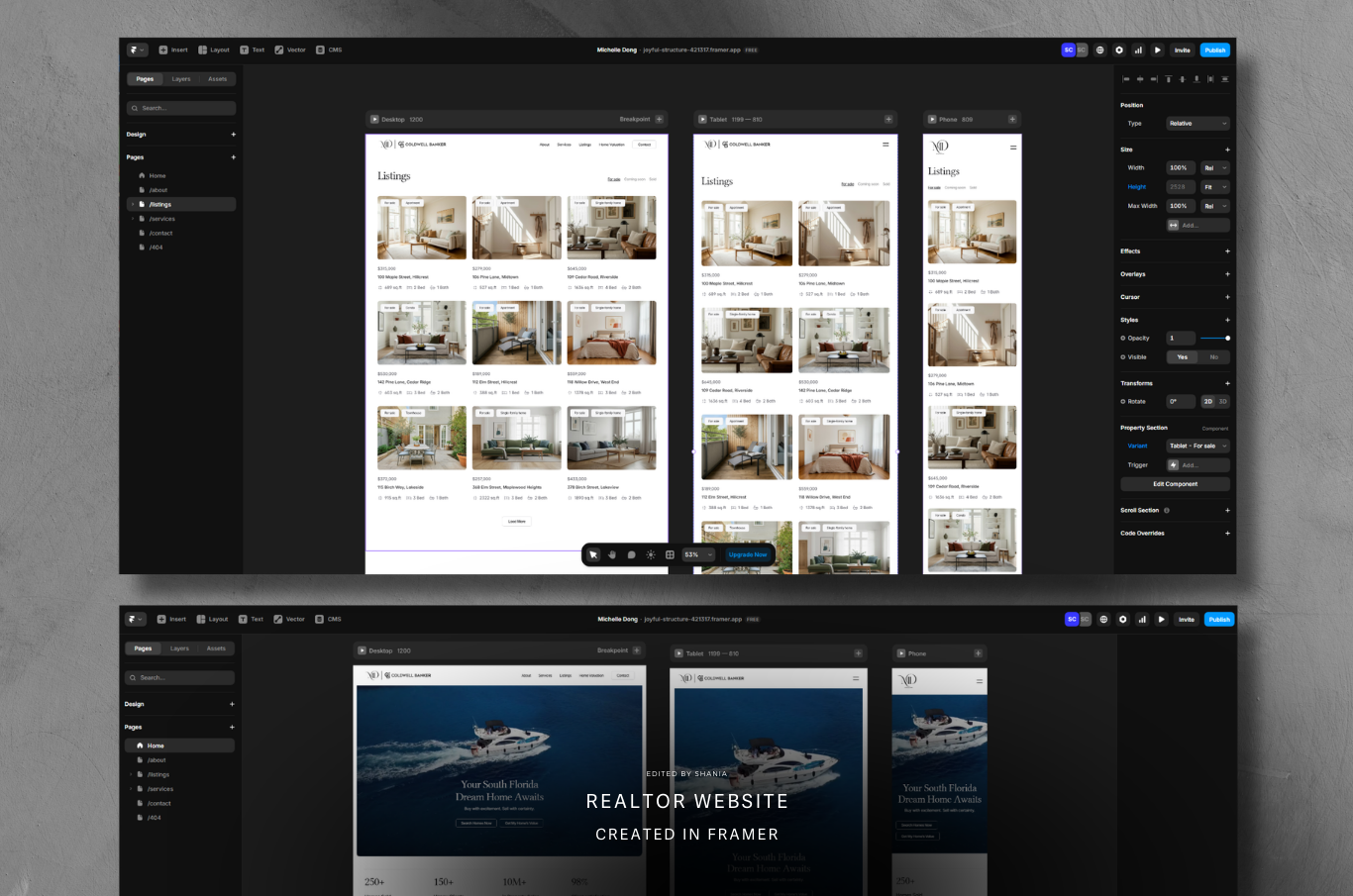
Task: Select Text tool in the top window toolbar
Action: [253, 50]
